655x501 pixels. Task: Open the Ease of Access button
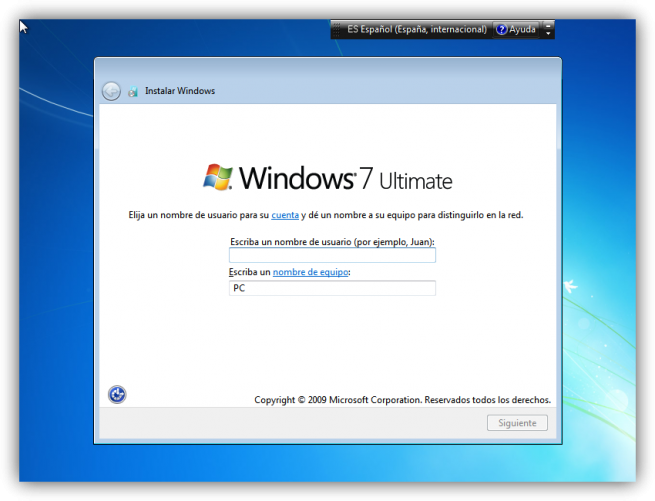[117, 394]
